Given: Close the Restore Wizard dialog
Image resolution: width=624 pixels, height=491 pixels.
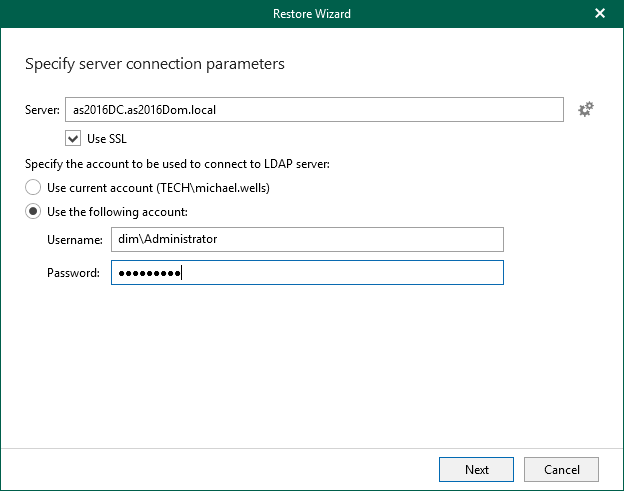Looking at the screenshot, I should pyautogui.click(x=600, y=14).
